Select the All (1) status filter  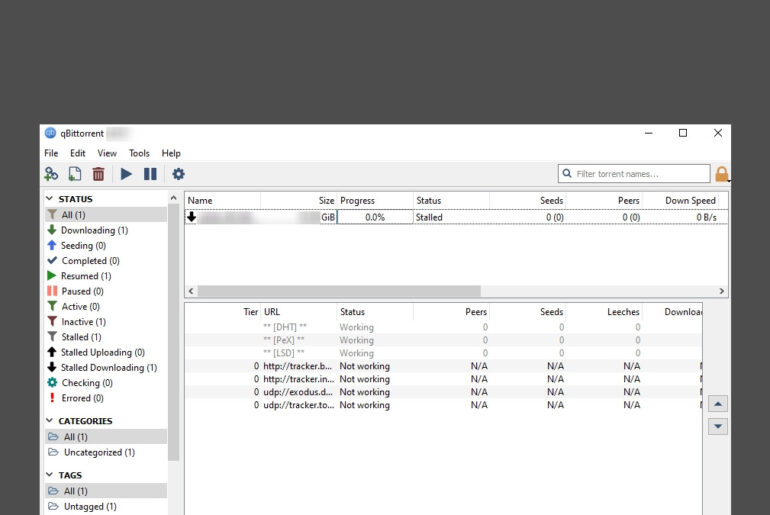coord(106,215)
